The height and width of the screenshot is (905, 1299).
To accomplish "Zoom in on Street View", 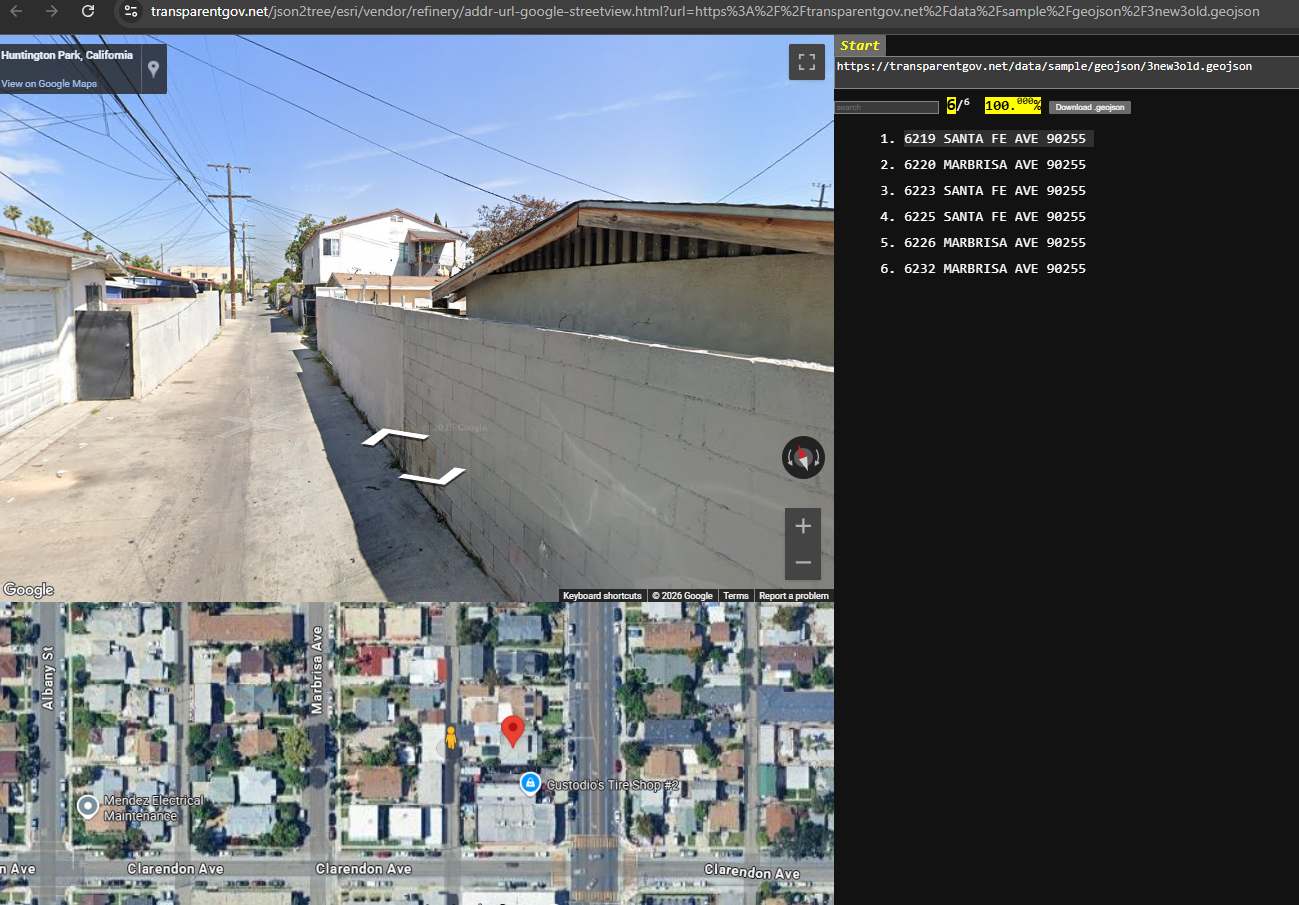I will point(802,526).
